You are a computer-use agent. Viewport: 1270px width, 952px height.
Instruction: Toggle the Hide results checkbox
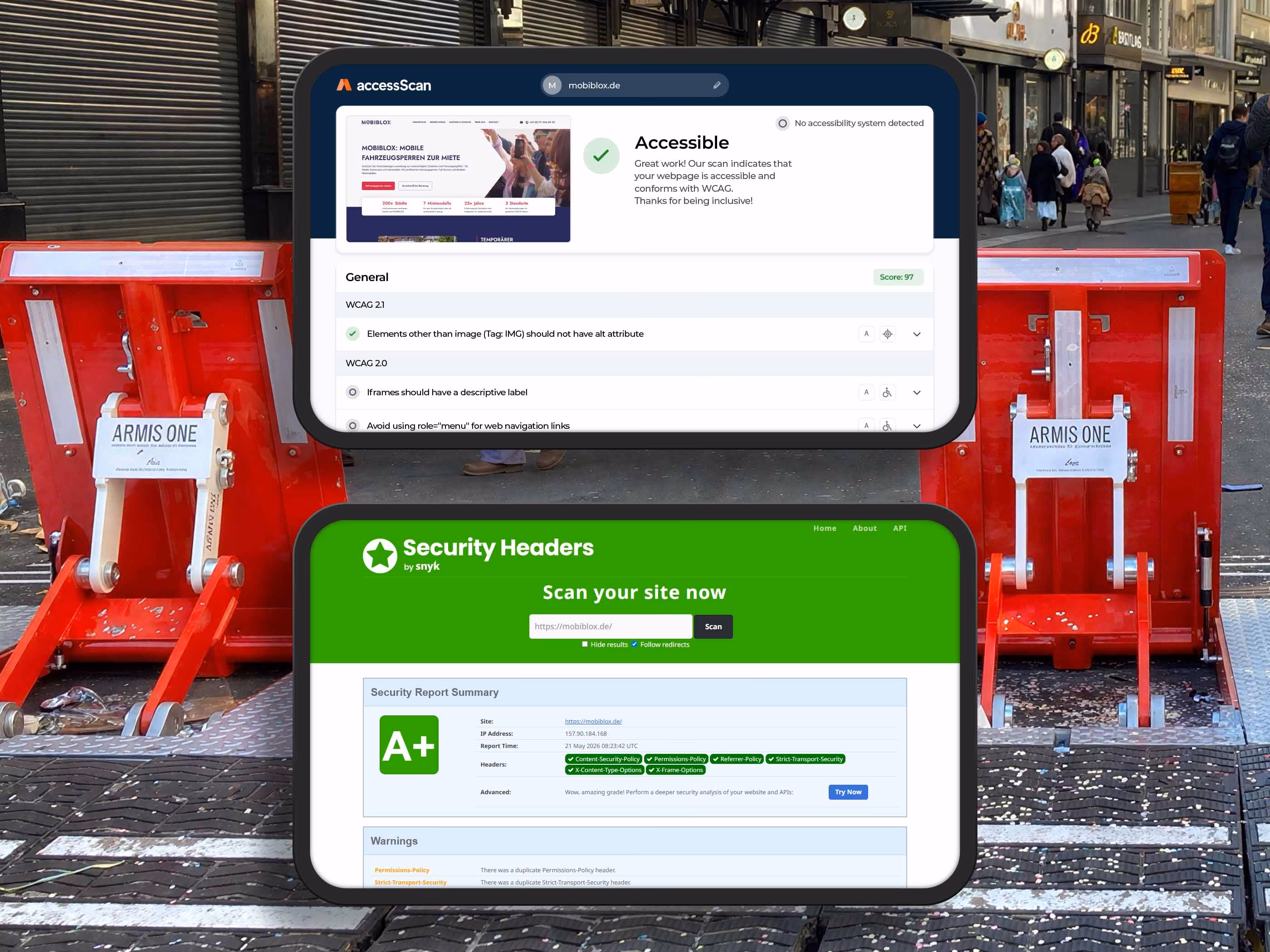click(585, 644)
